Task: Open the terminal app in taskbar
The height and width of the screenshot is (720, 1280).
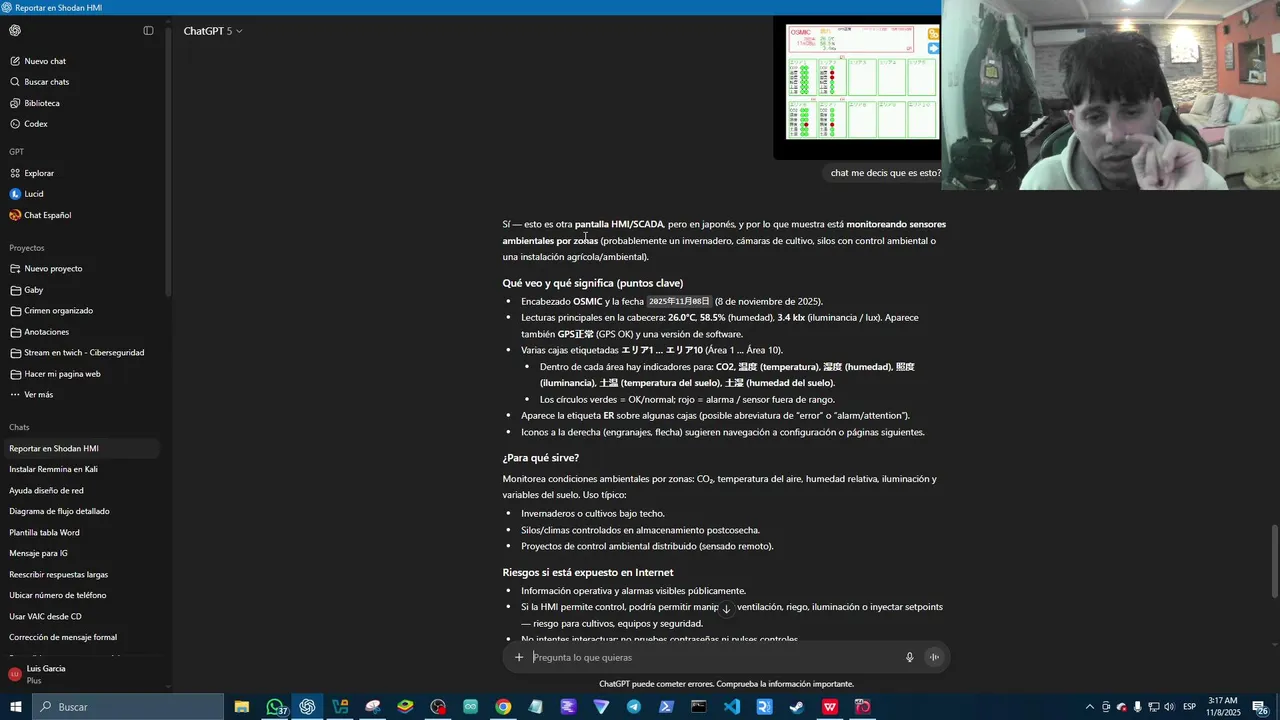Action: (x=699, y=707)
